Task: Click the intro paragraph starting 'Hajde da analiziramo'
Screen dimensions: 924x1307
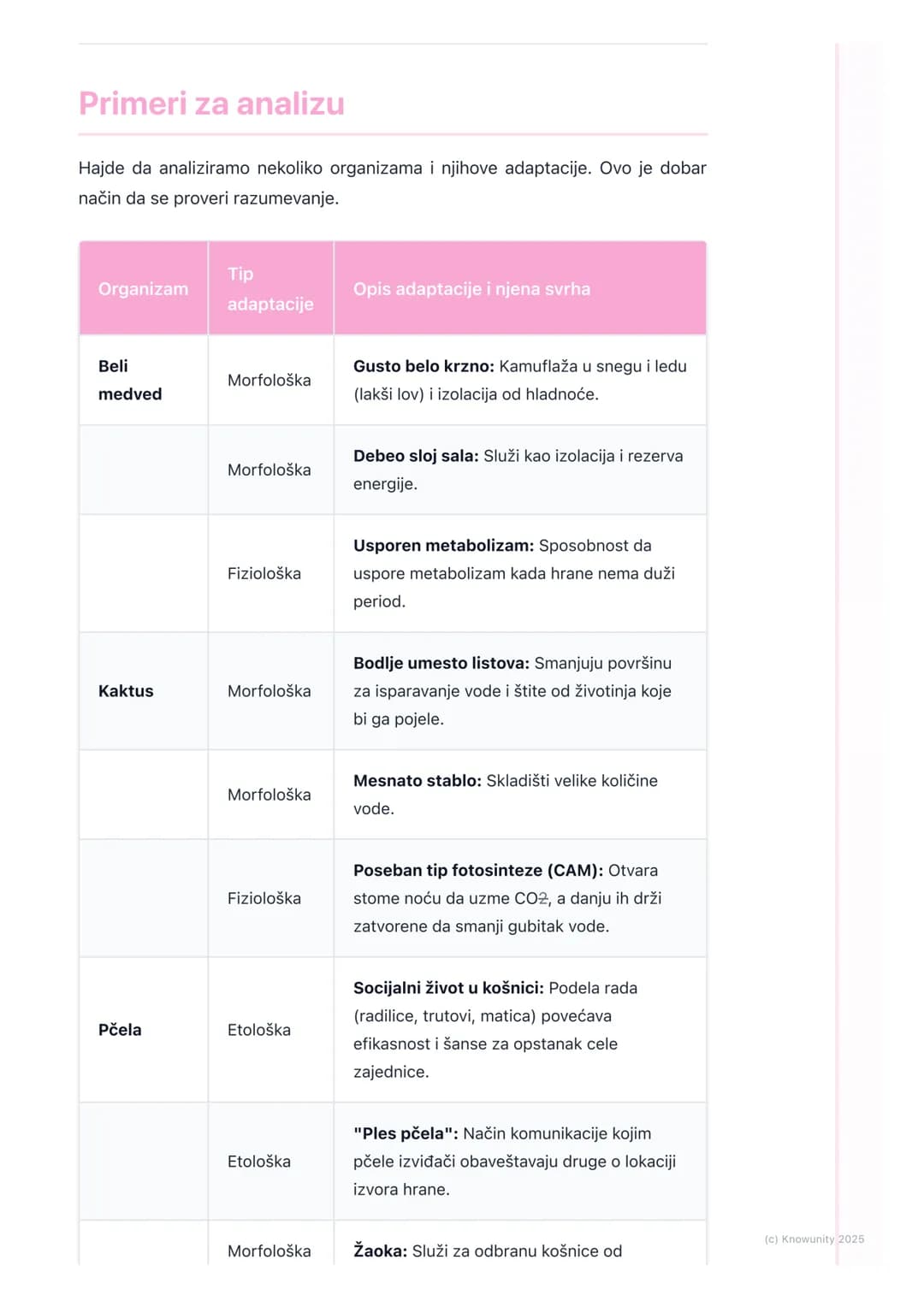Action: 393,183
